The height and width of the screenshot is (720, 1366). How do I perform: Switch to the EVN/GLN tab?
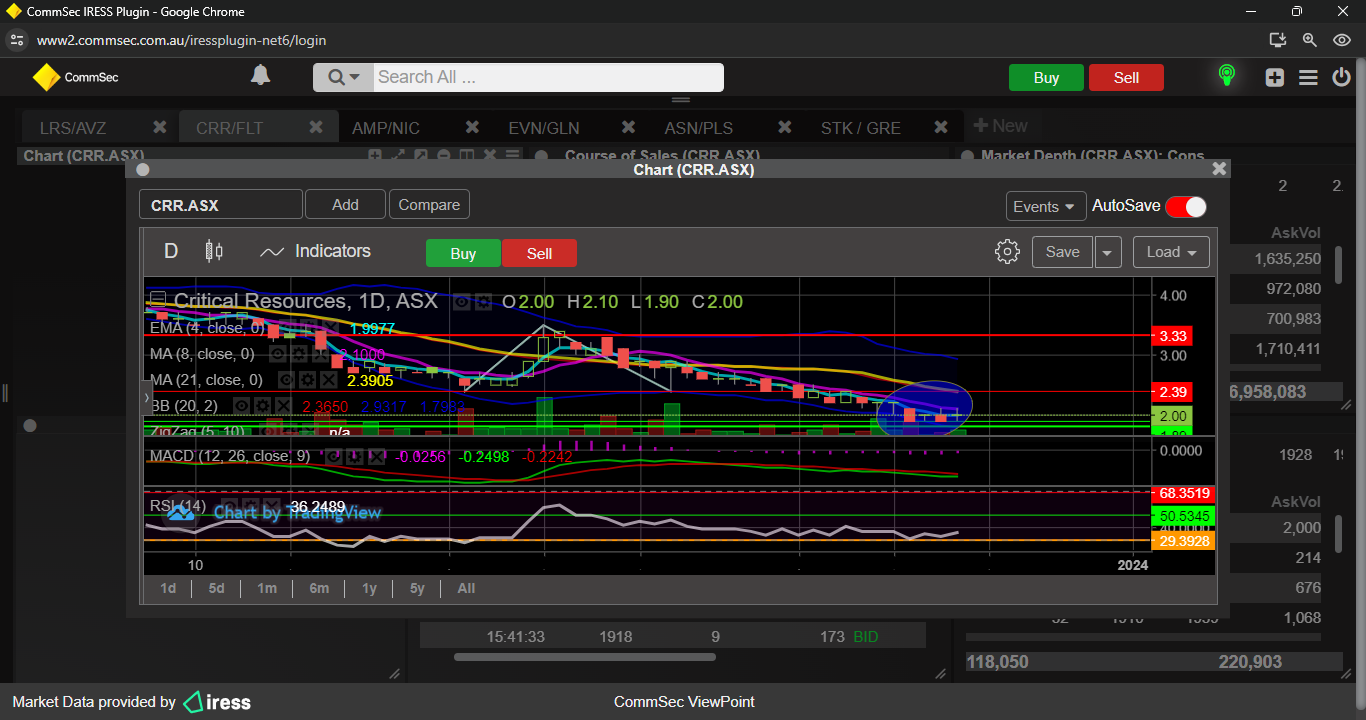(x=544, y=128)
